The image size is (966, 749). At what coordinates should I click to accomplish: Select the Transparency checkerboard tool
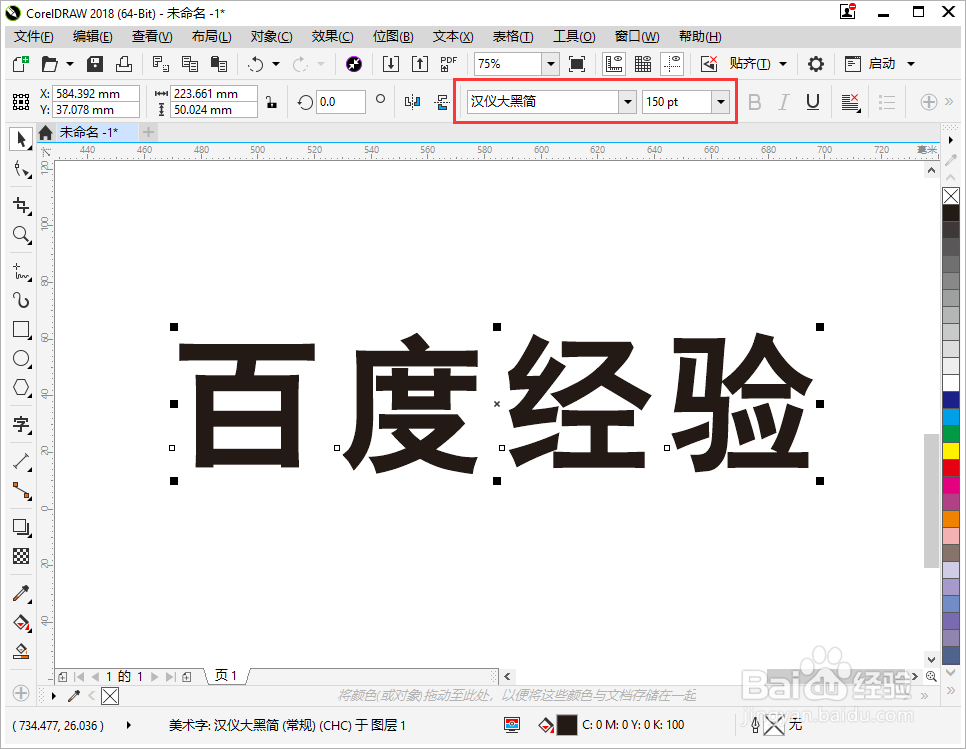tap(22, 556)
